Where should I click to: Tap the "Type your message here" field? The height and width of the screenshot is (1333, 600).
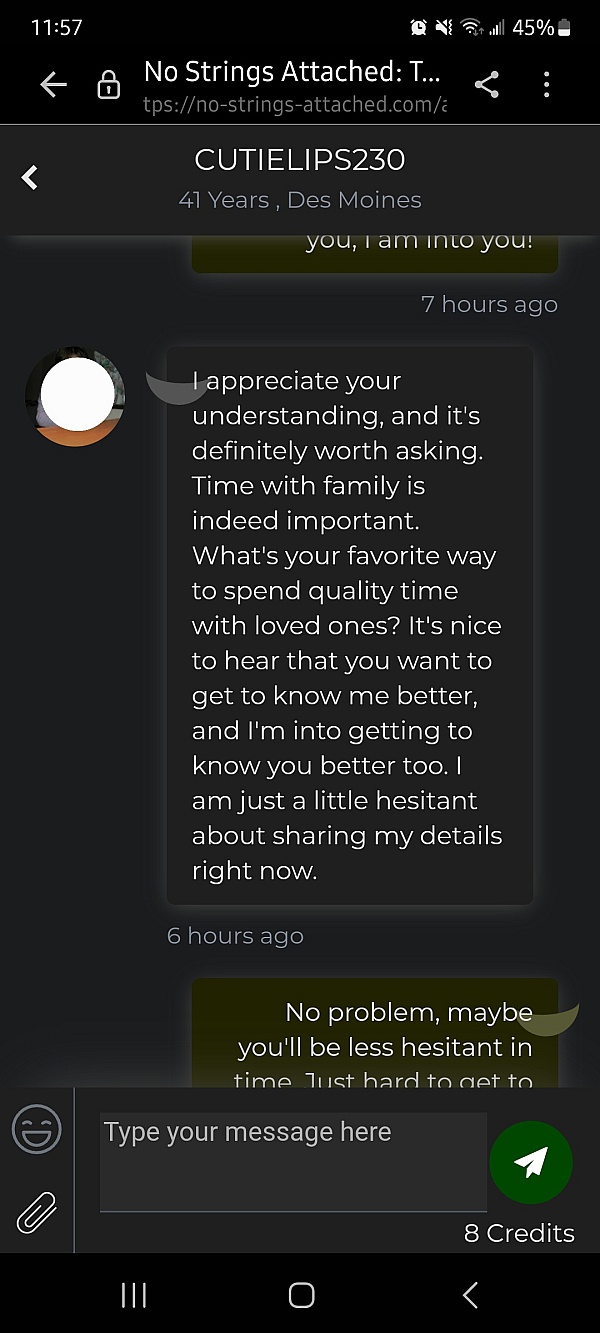tap(293, 1161)
